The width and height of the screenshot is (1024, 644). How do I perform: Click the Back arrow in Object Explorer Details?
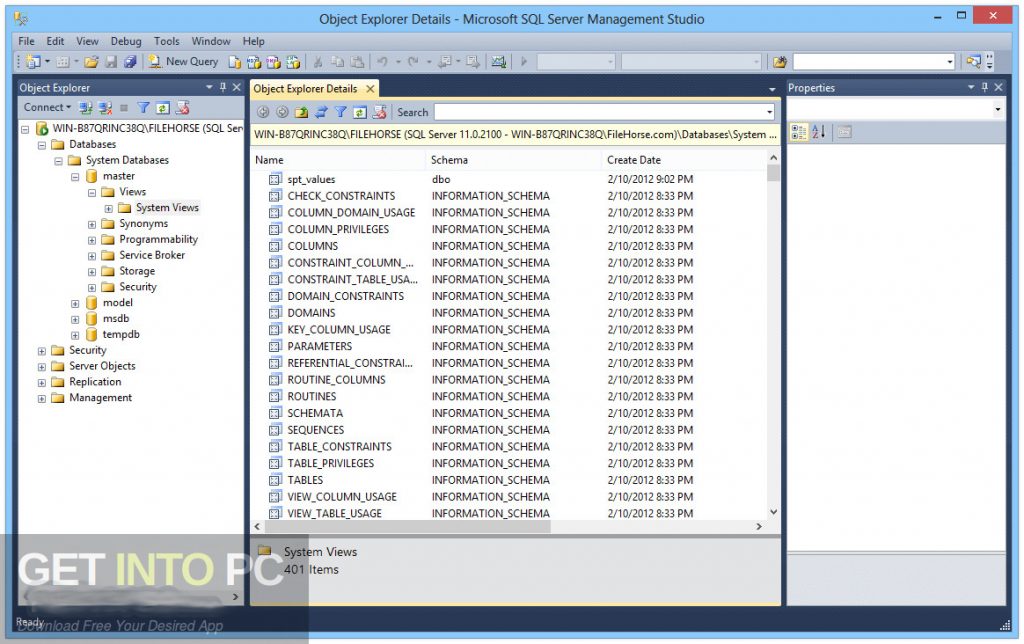pyautogui.click(x=263, y=112)
